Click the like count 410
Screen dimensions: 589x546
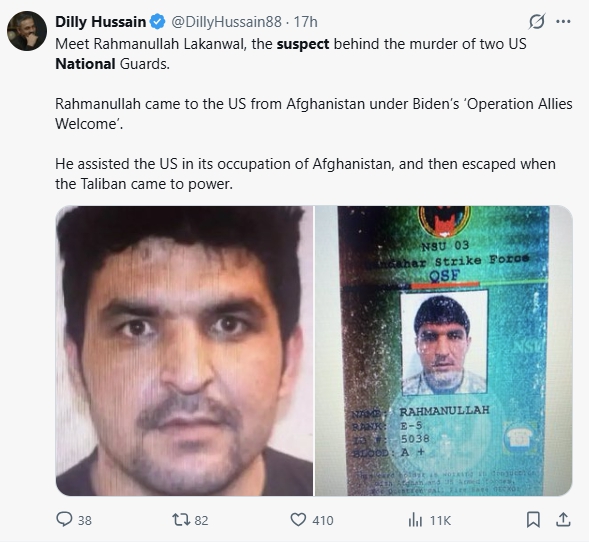[322, 520]
